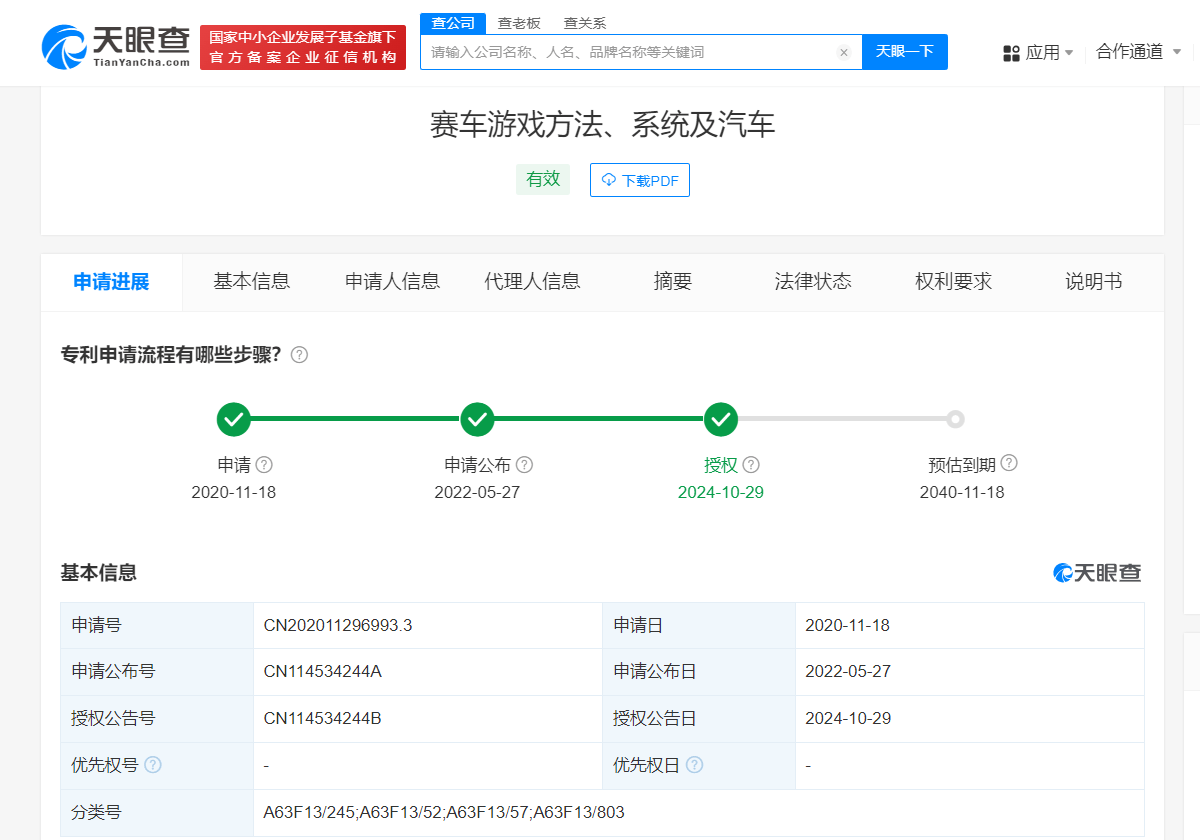
Task: Click the 基本信息 section heading
Action: tap(99, 573)
